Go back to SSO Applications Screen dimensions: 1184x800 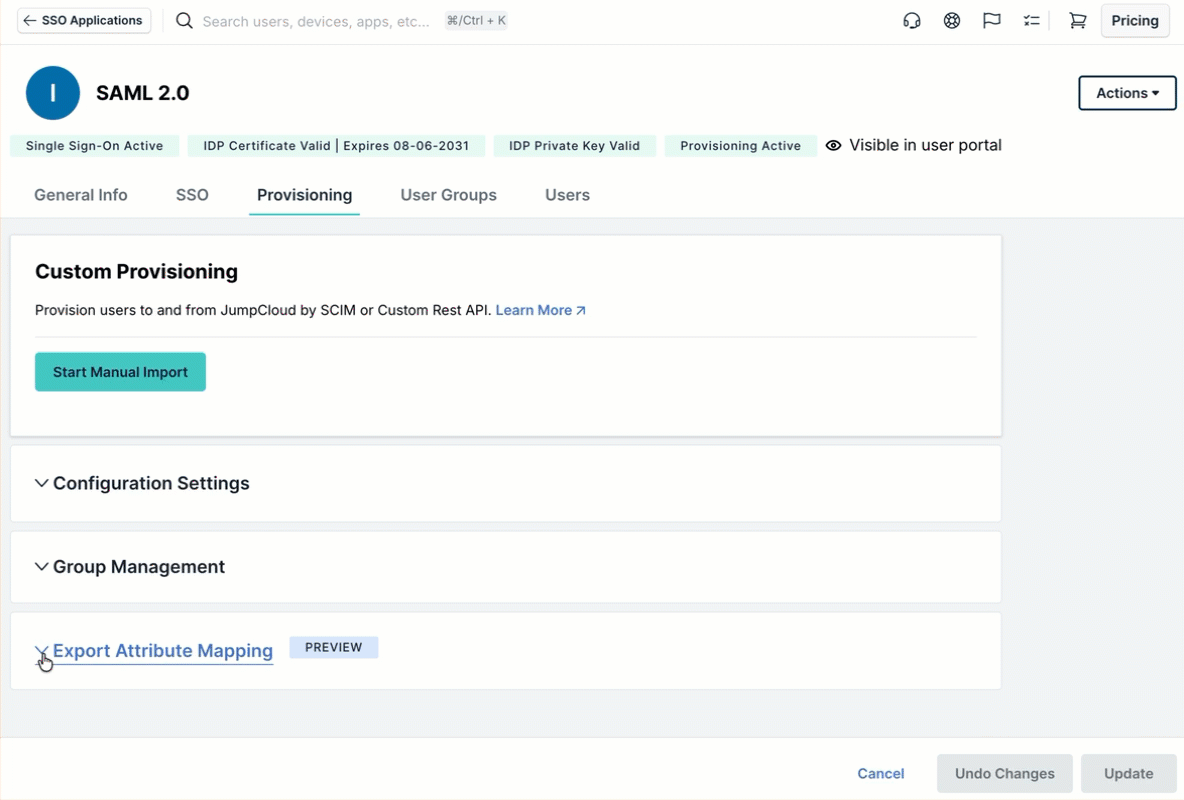tap(84, 20)
